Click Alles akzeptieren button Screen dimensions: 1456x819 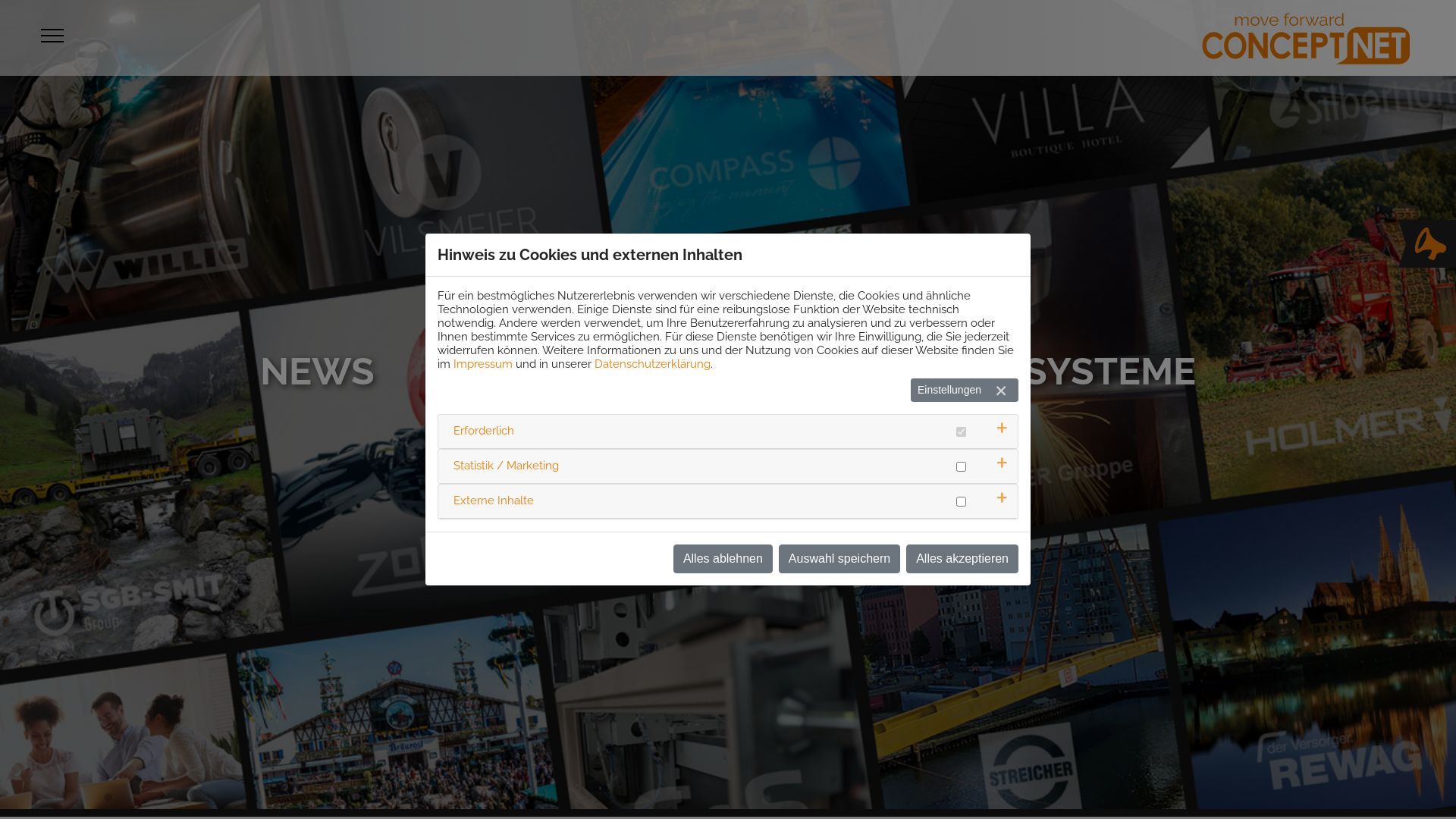pyautogui.click(x=962, y=559)
